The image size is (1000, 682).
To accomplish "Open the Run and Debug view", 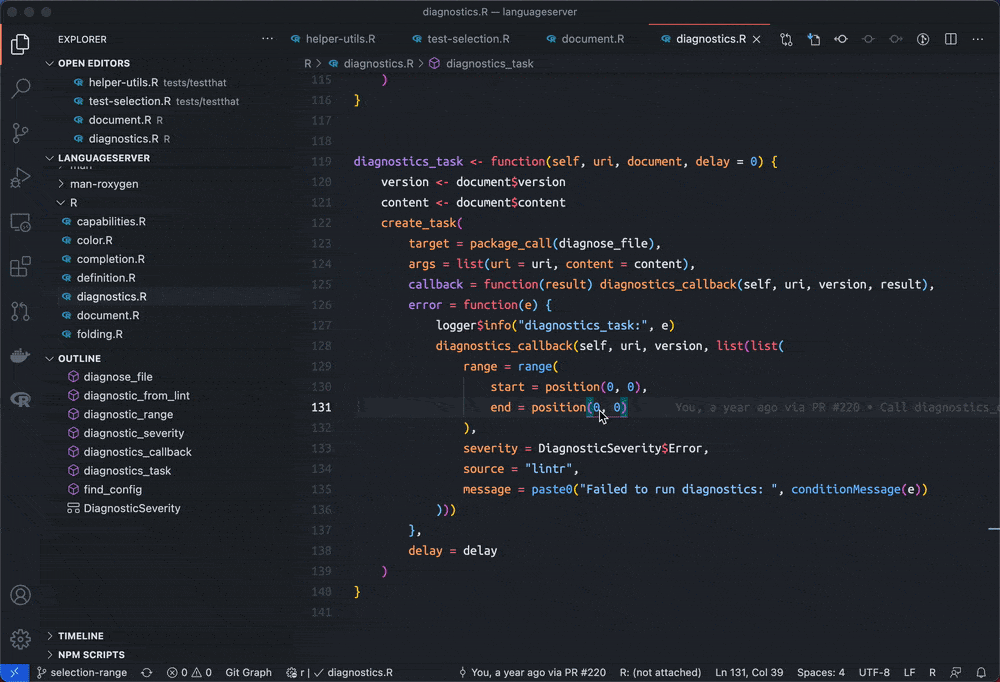I will point(20,177).
